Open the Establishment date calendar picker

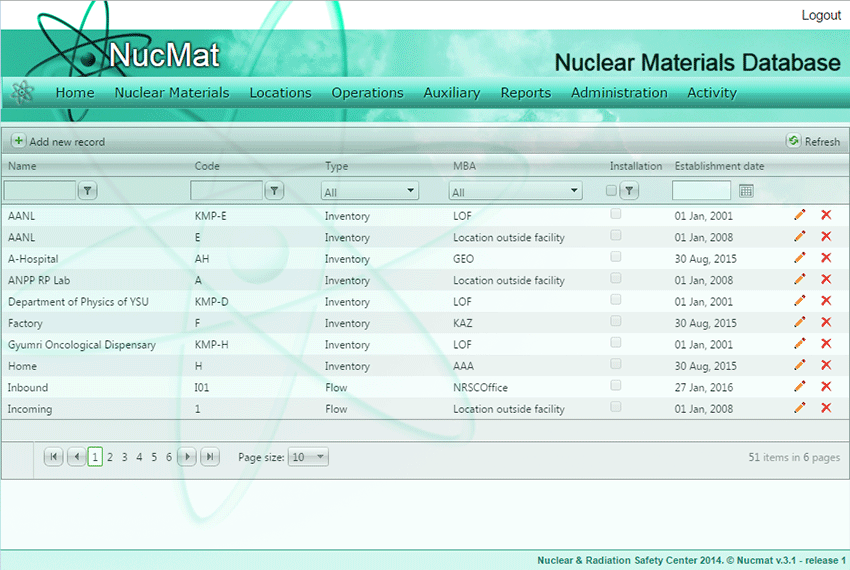(746, 190)
